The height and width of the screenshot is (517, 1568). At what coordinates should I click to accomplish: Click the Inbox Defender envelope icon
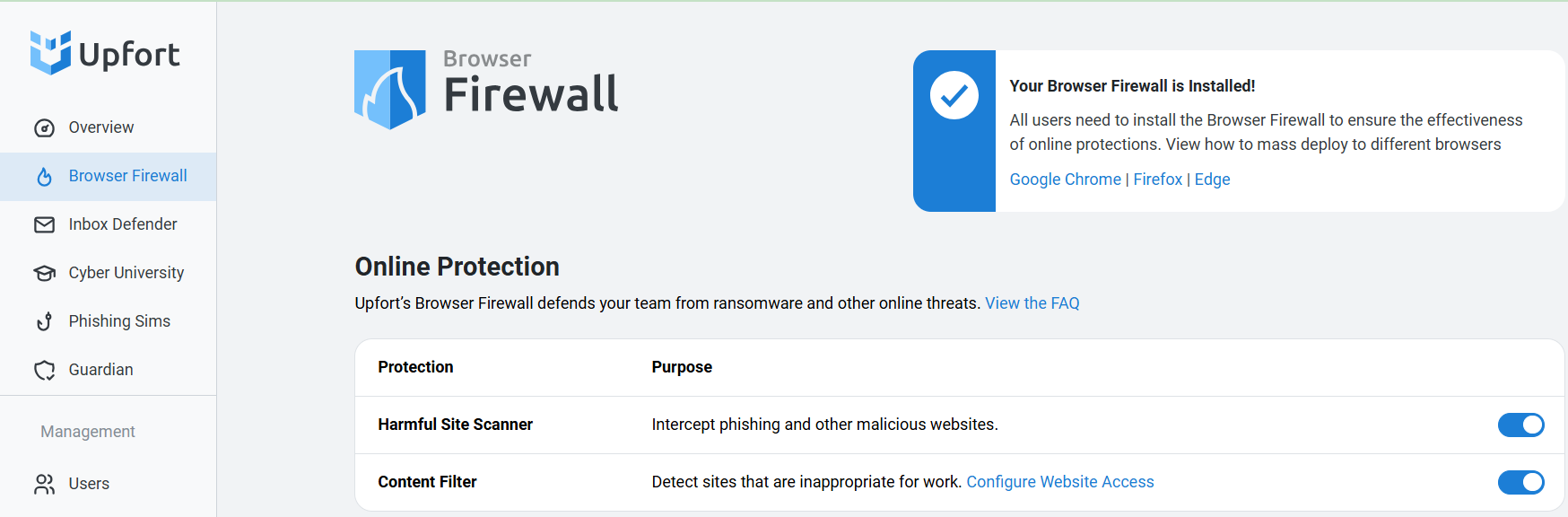44,224
